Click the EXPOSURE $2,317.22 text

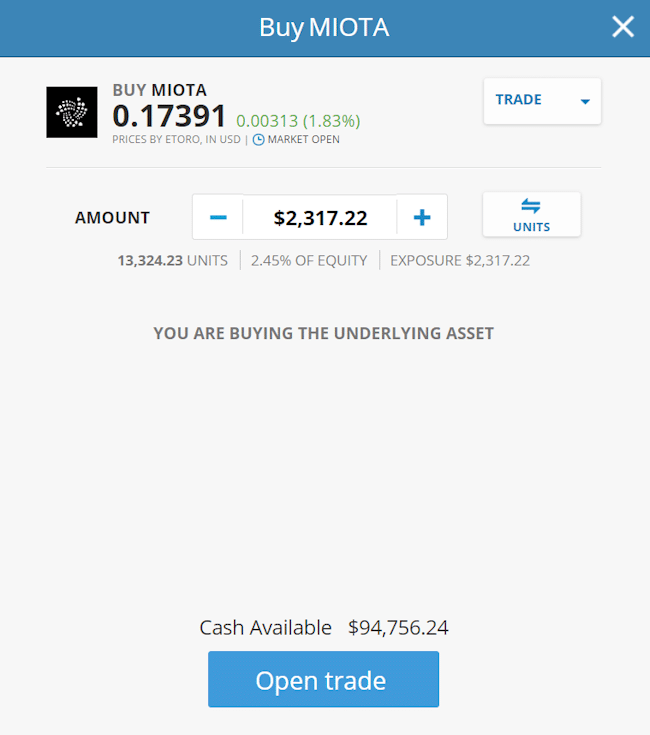pos(460,261)
